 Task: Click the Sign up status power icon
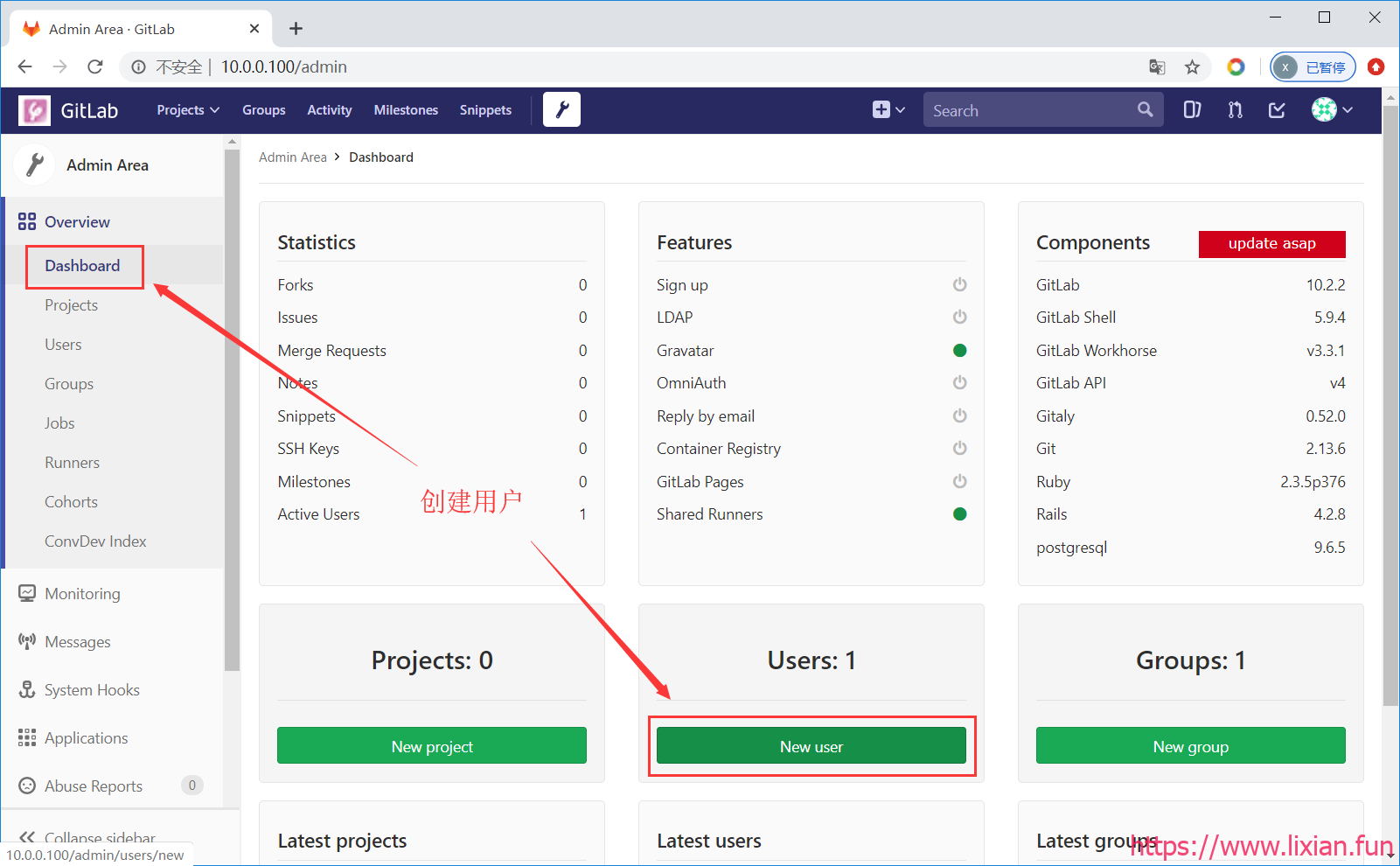point(959,284)
